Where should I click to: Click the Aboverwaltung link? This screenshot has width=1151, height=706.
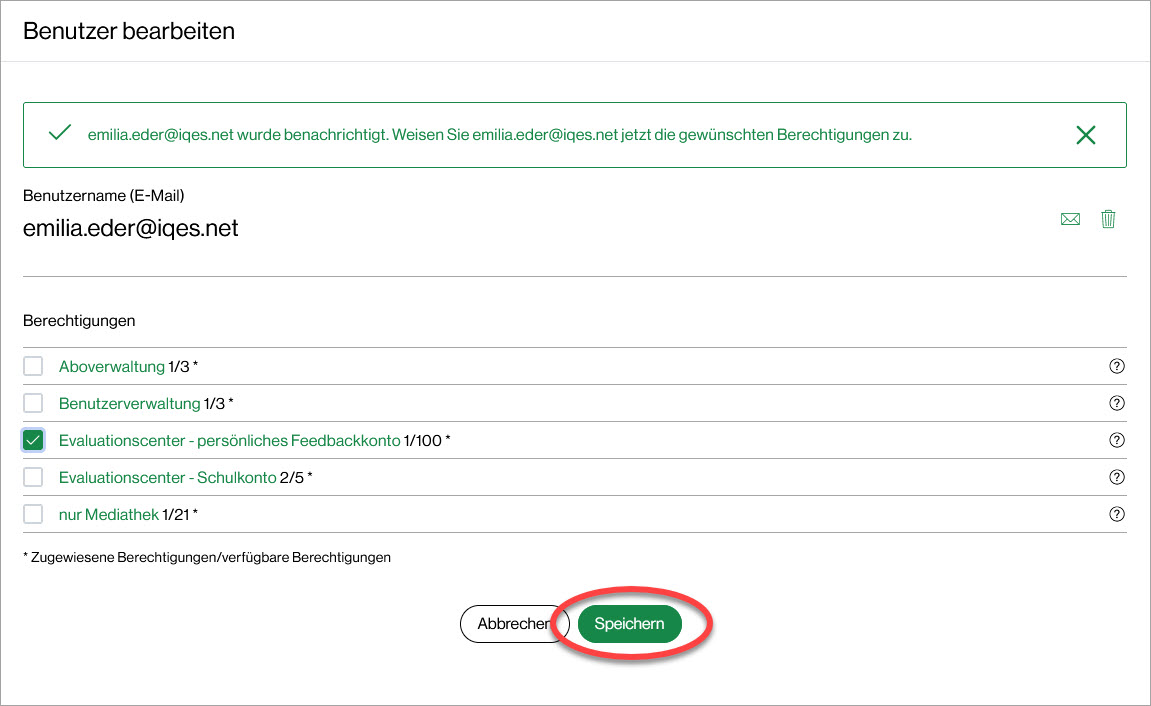[x=111, y=367]
